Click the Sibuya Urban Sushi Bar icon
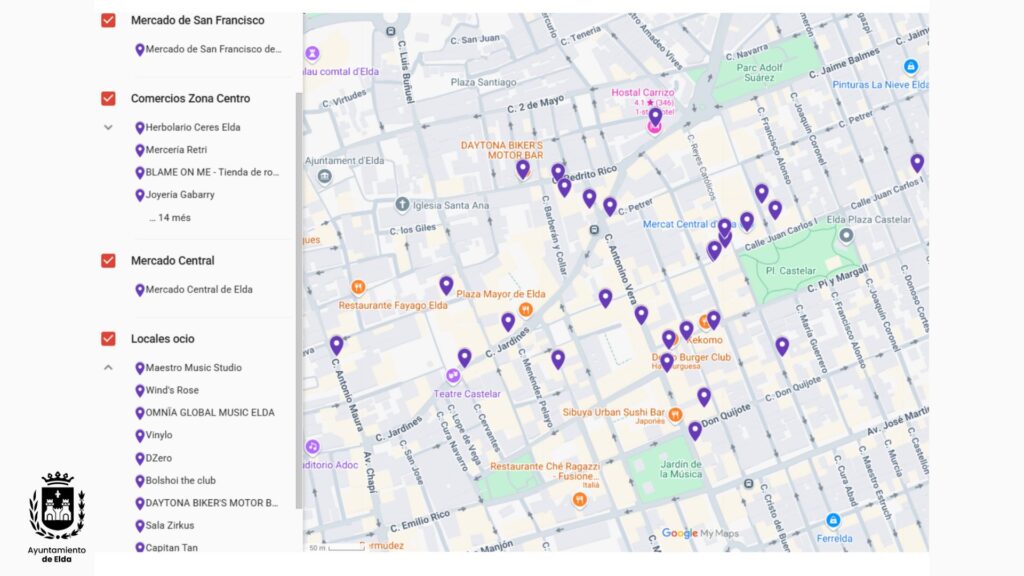The height and width of the screenshot is (576, 1024). point(675,414)
